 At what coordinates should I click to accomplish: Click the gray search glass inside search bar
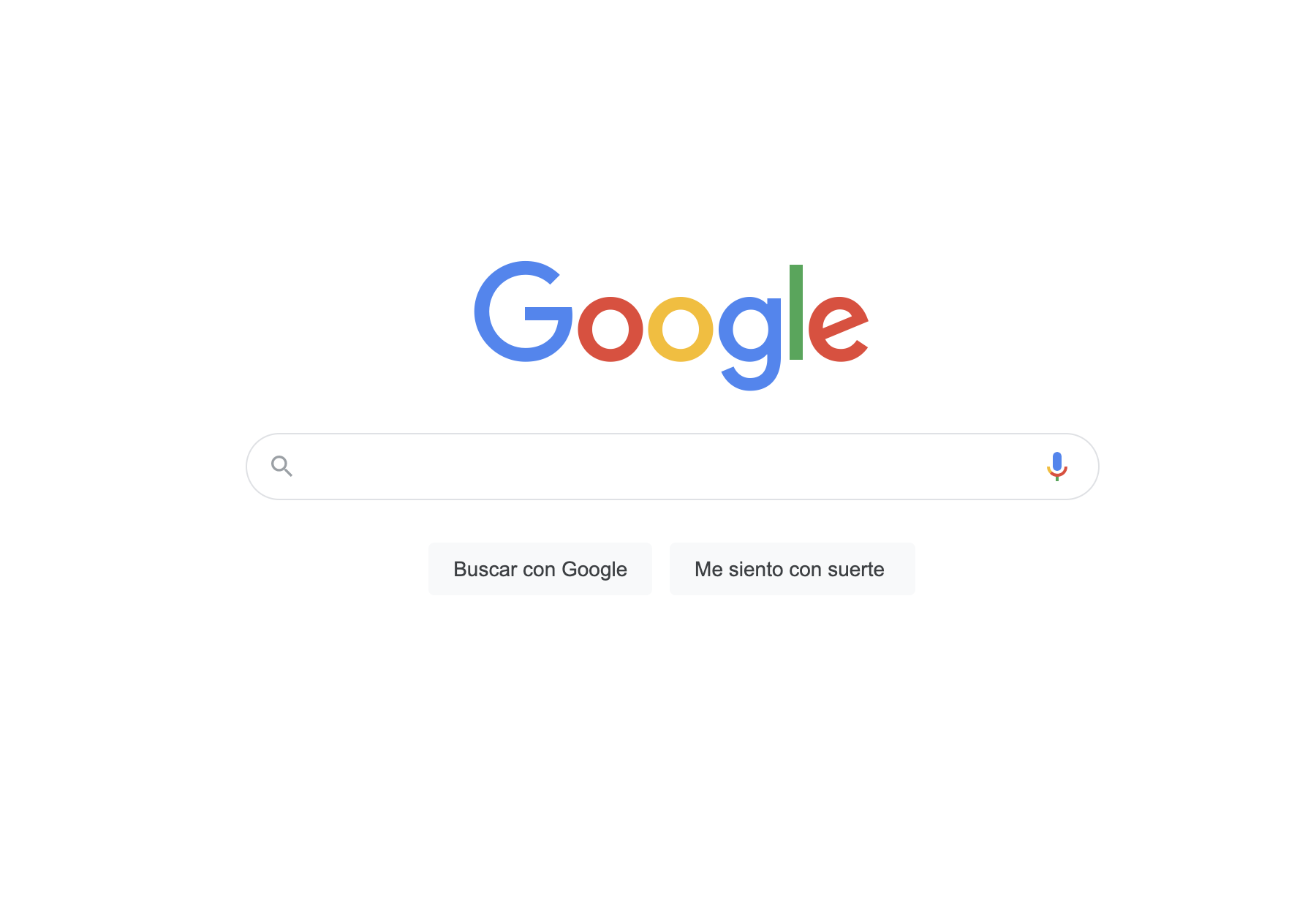[281, 466]
